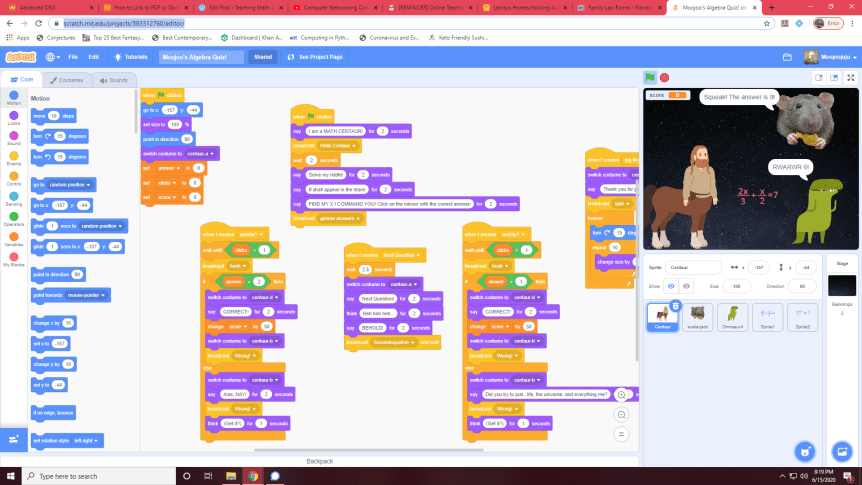
Task: Click the See Project Page button
Action: tap(315, 57)
